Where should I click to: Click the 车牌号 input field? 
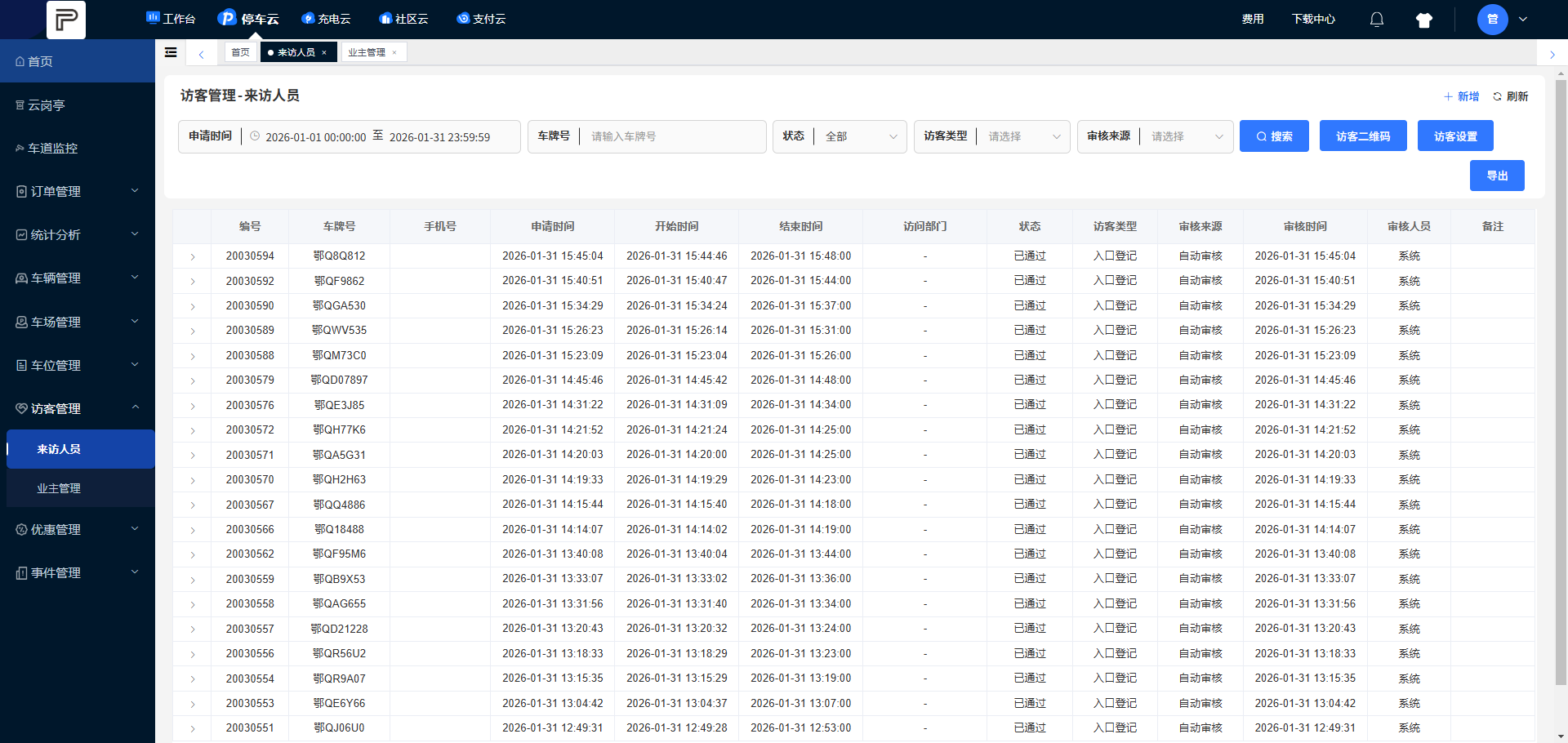[674, 136]
